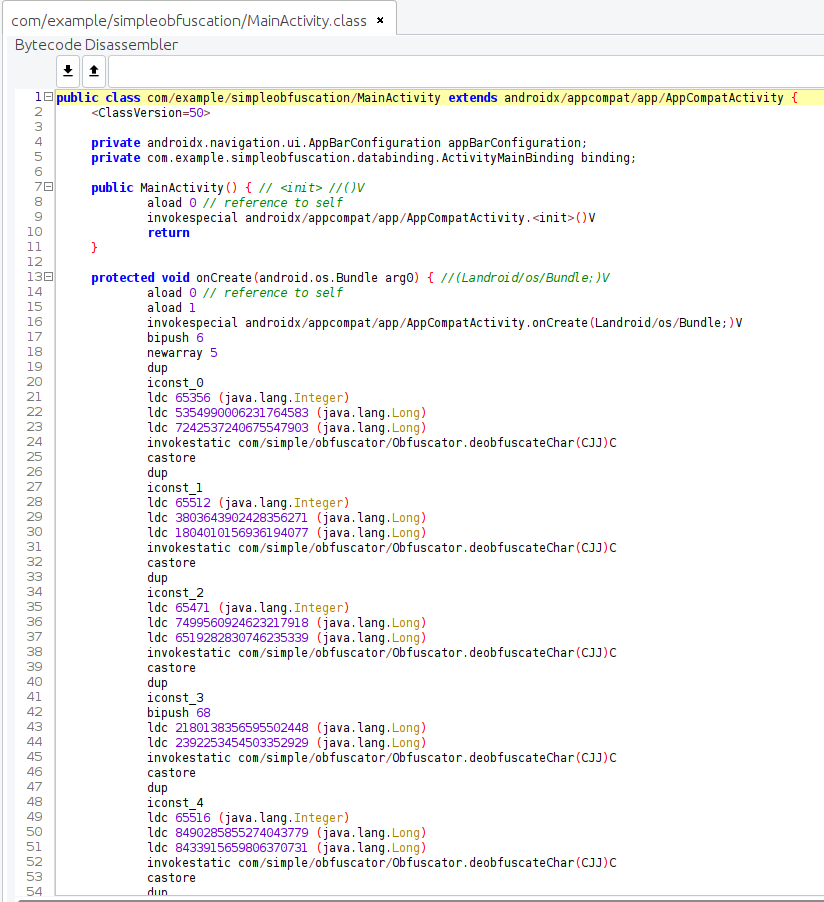Select the MainActivity.class tab
The image size is (824, 902).
[188, 20]
